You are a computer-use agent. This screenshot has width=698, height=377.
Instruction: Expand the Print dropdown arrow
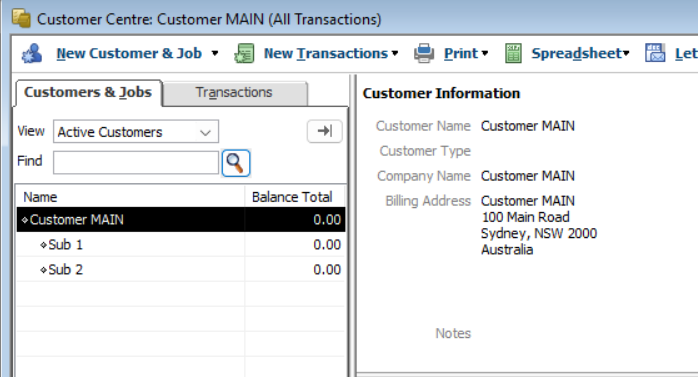click(485, 53)
